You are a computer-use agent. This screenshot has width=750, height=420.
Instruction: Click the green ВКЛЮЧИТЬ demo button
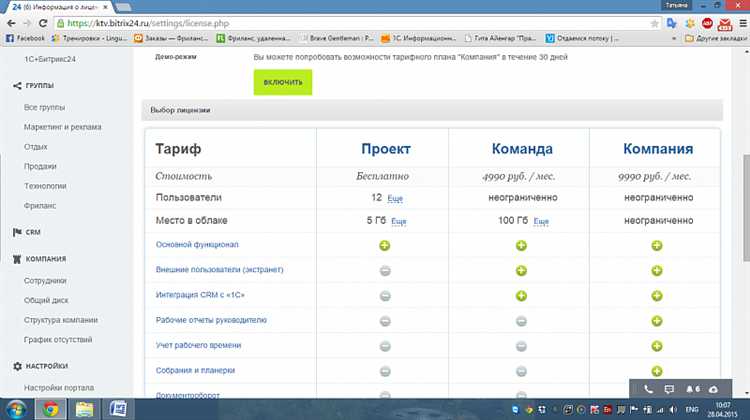coord(283,82)
